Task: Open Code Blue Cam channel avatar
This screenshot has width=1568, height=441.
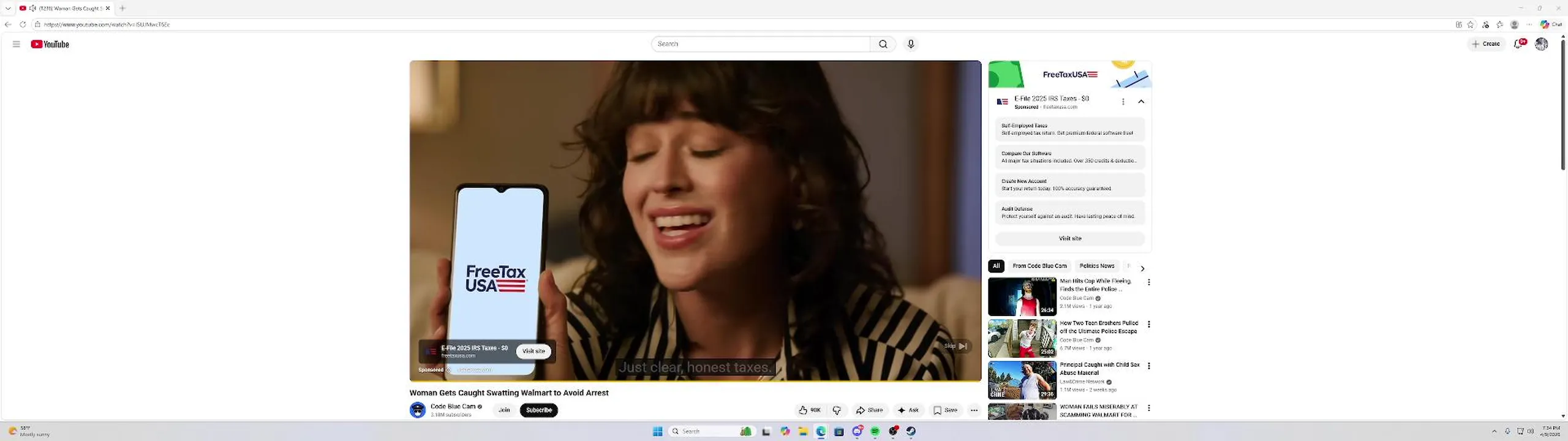Action: [x=418, y=410]
